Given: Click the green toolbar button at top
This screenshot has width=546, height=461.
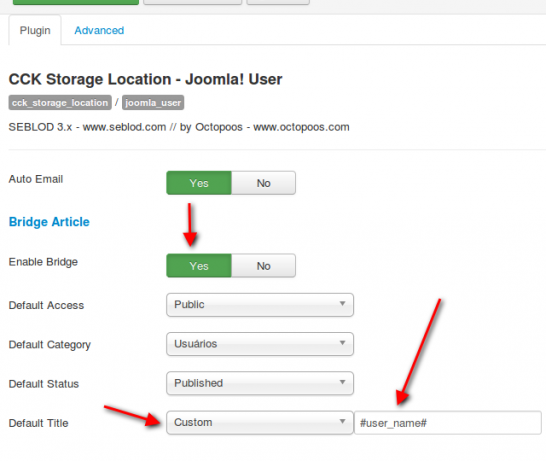Looking at the screenshot, I should pyautogui.click(x=76, y=2).
